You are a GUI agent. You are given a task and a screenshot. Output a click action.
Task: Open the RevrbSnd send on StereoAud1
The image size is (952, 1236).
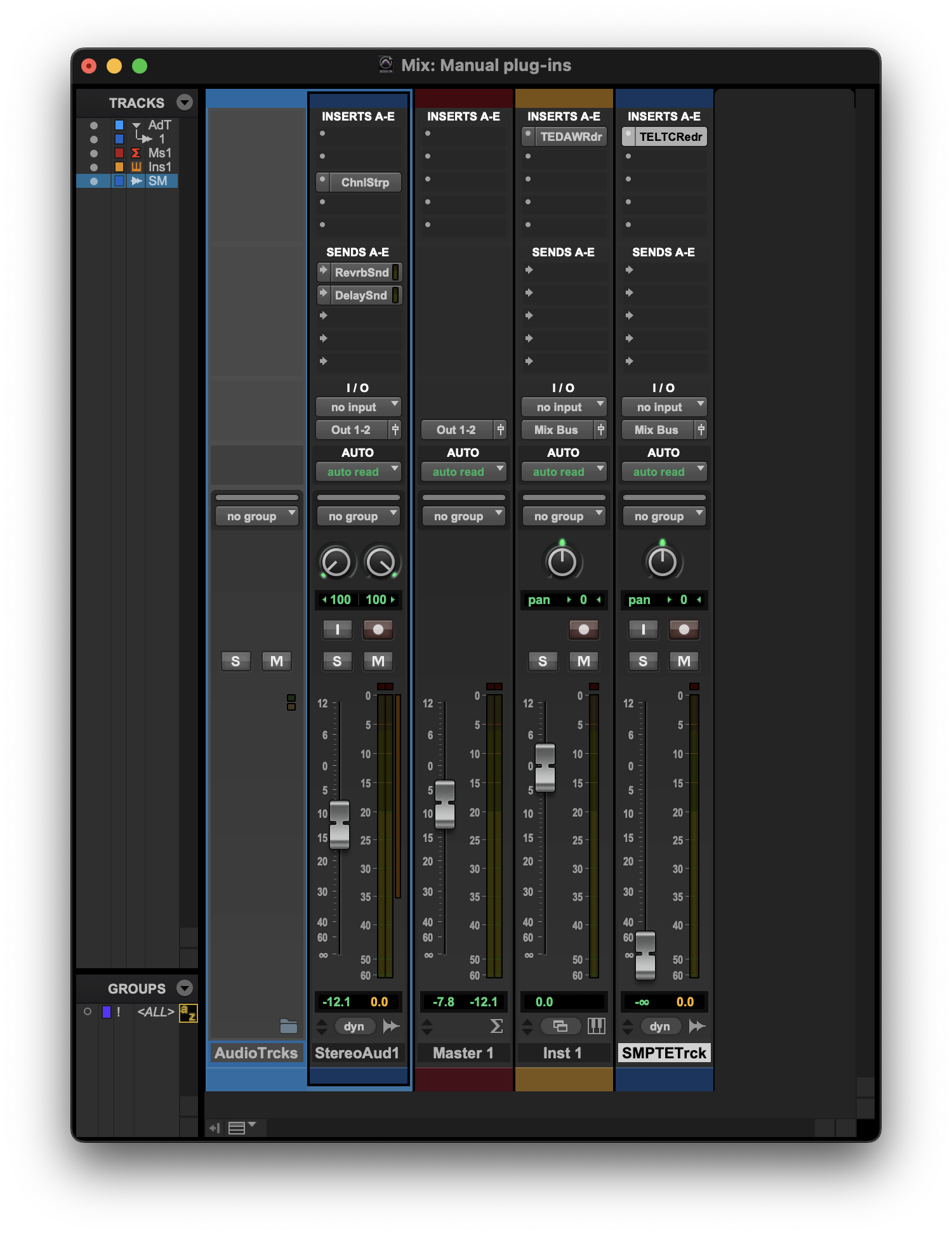pyautogui.click(x=361, y=273)
